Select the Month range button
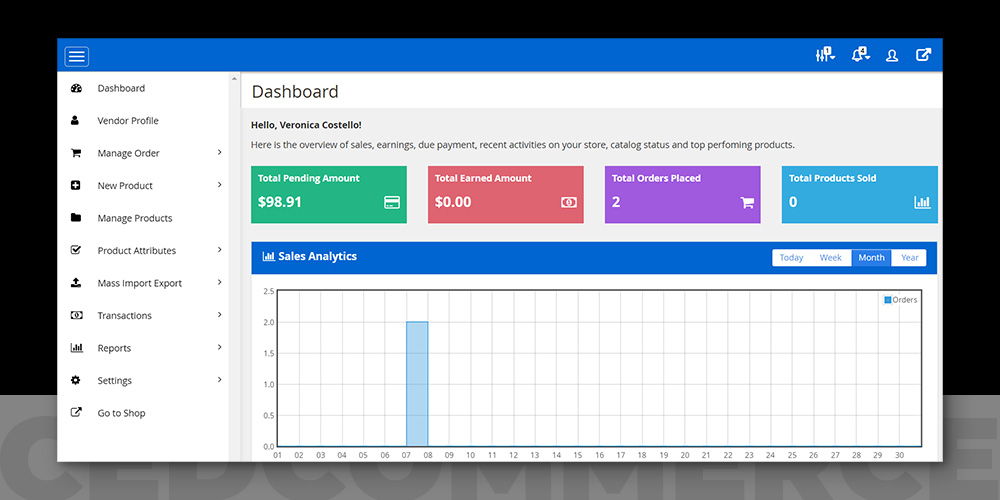Viewport: 1000px width, 500px height. (x=871, y=258)
